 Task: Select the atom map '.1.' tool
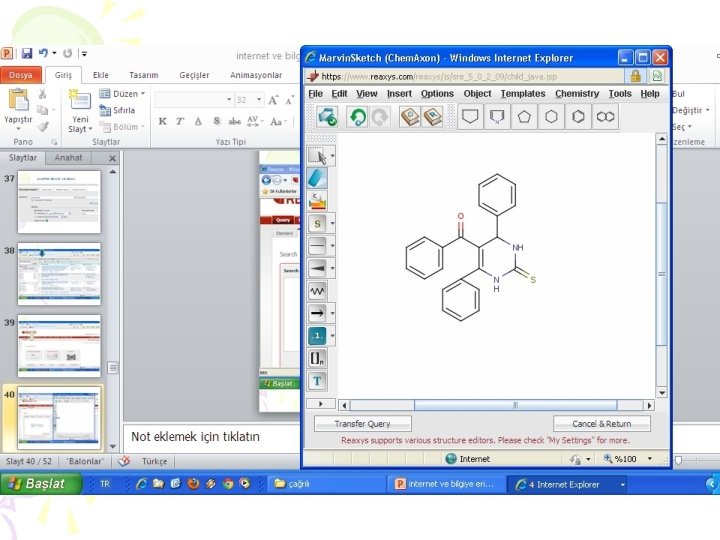(317, 336)
